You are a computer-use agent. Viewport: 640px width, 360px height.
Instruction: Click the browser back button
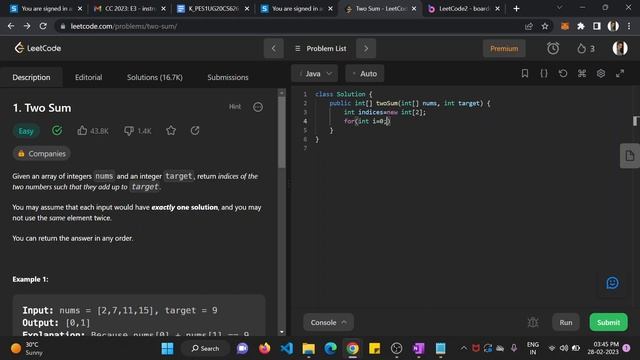[x=11, y=26]
